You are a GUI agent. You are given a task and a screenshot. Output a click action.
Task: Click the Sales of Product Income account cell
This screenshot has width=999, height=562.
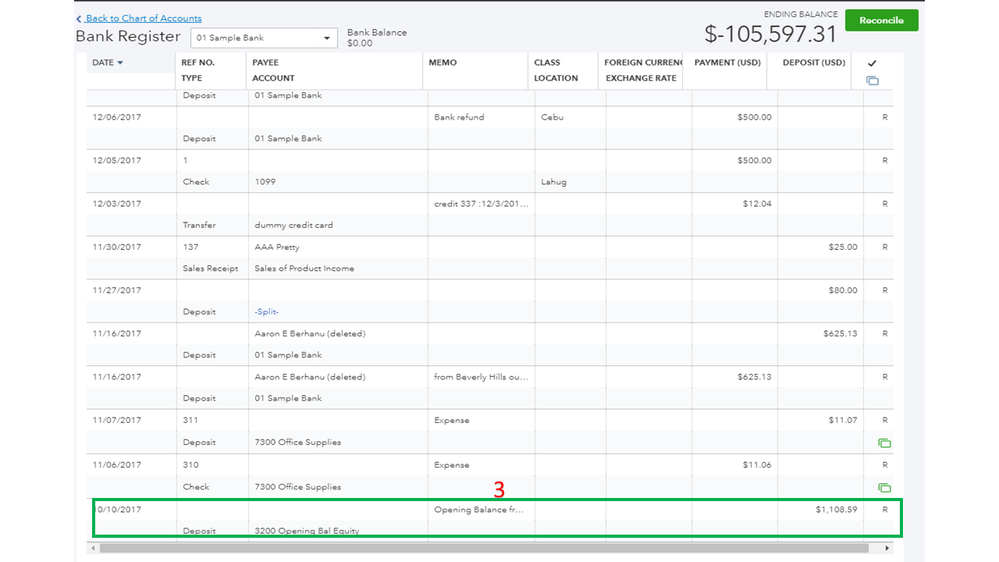(x=304, y=268)
